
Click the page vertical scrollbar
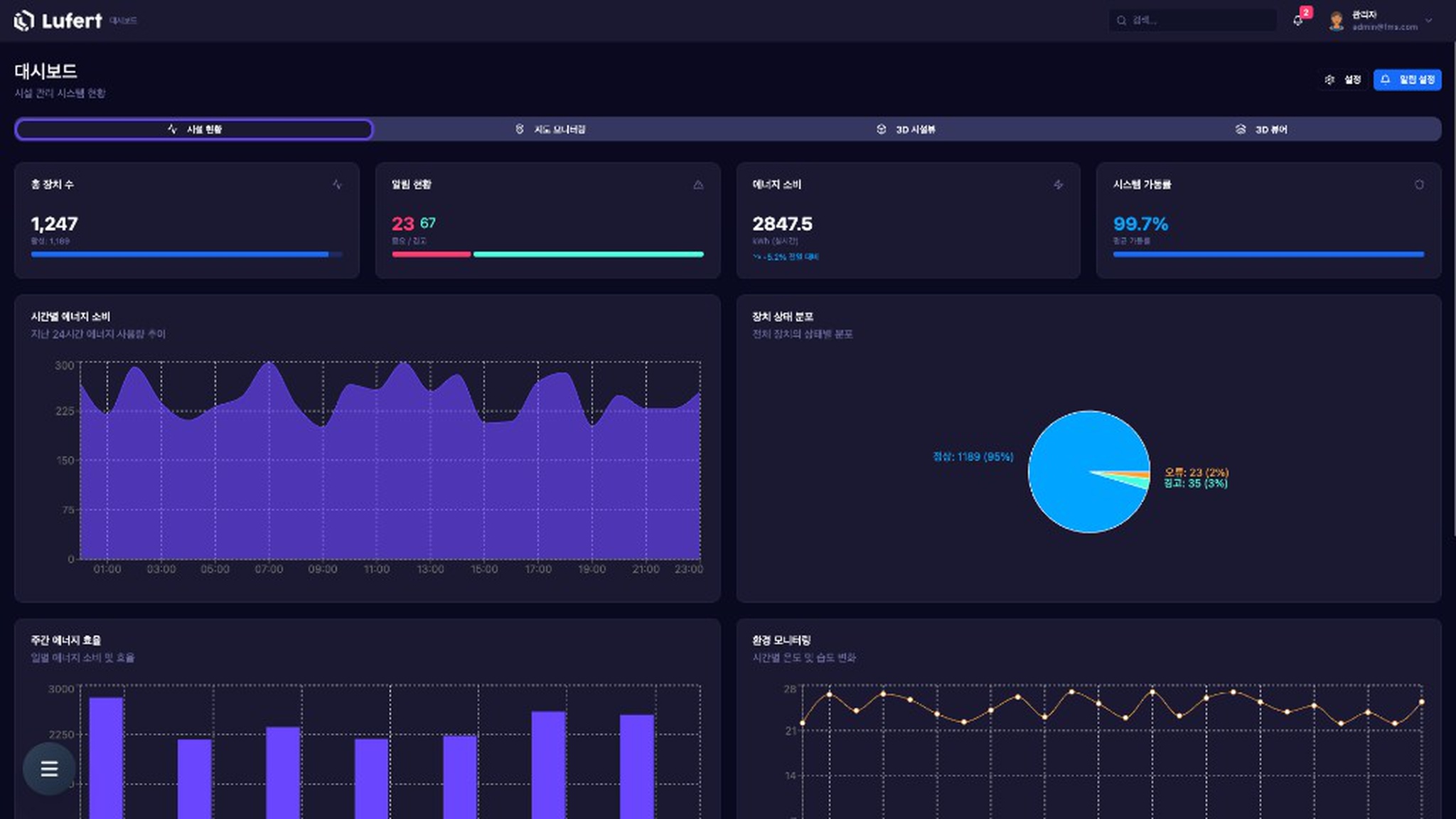click(1452, 284)
